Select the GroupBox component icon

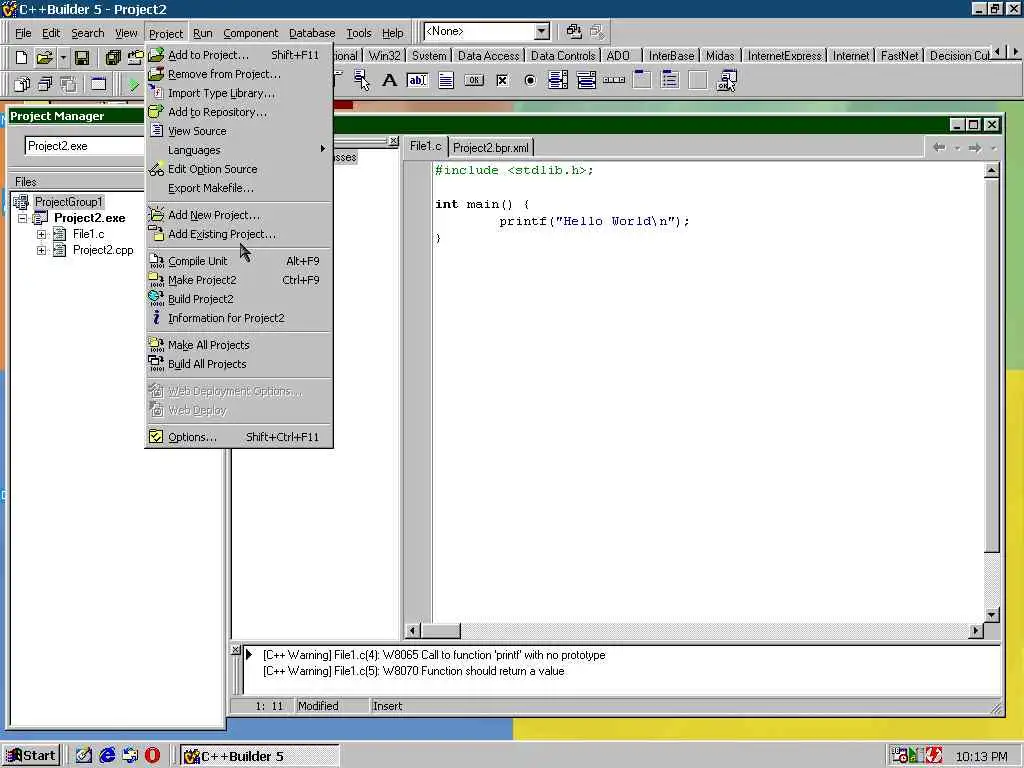pos(642,80)
